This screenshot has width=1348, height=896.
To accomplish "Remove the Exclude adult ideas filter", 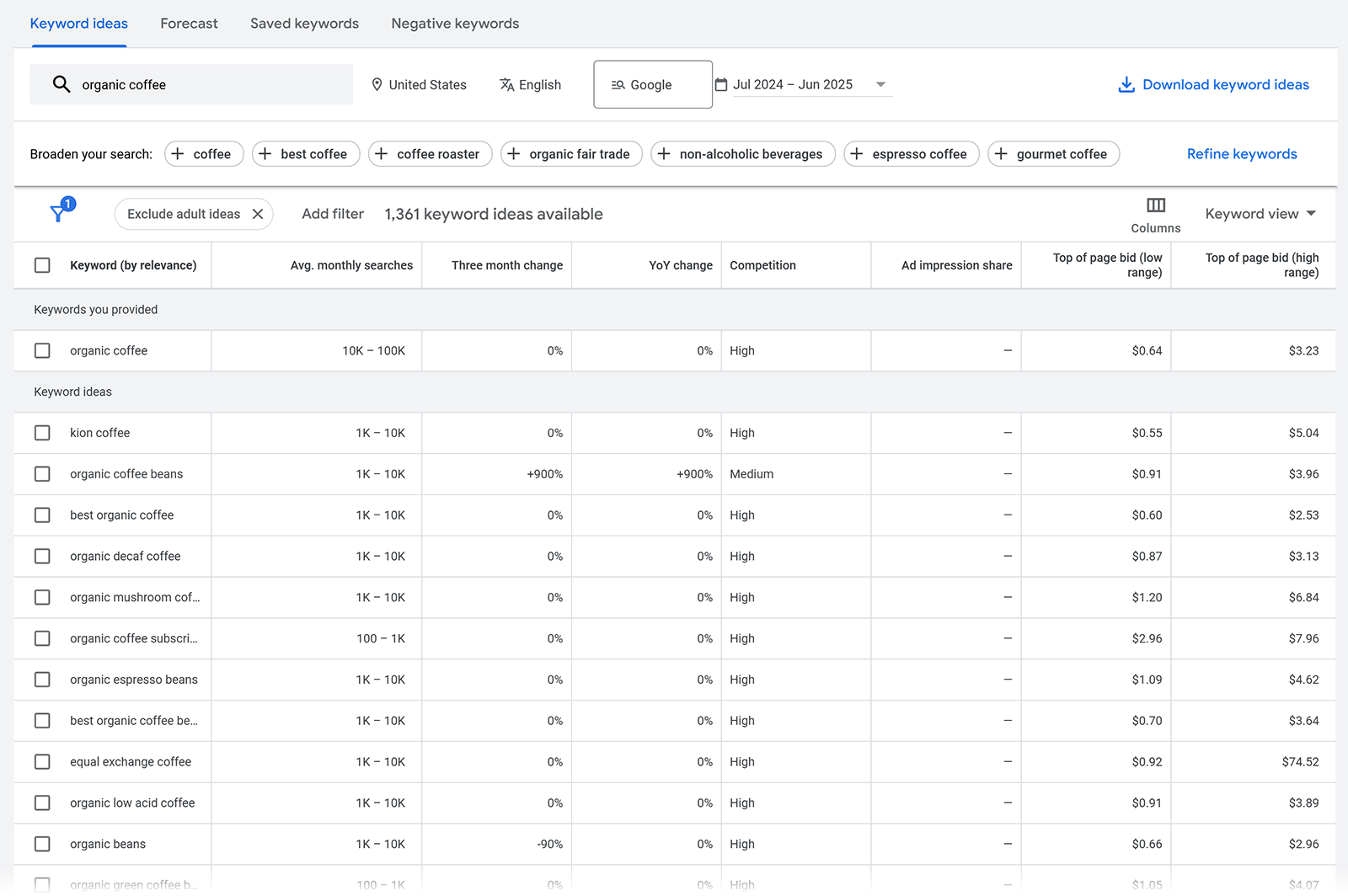I will [x=258, y=214].
